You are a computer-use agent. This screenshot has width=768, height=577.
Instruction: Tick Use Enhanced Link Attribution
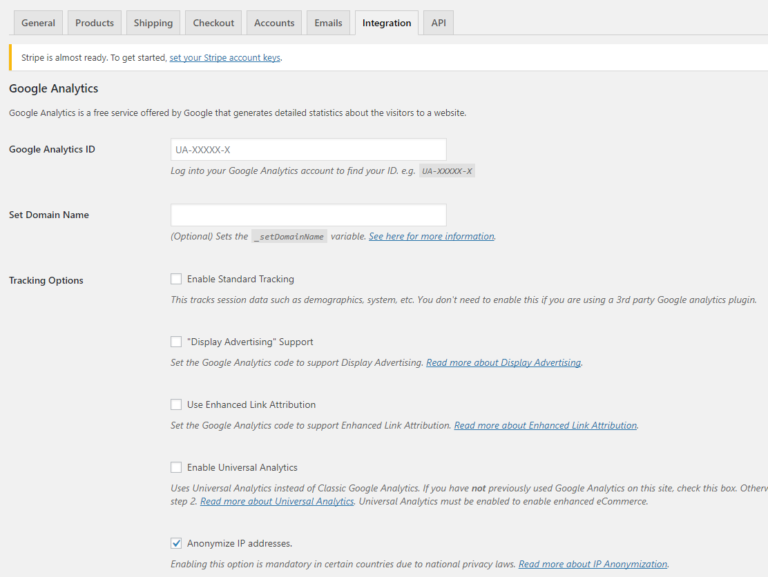pyautogui.click(x=176, y=405)
